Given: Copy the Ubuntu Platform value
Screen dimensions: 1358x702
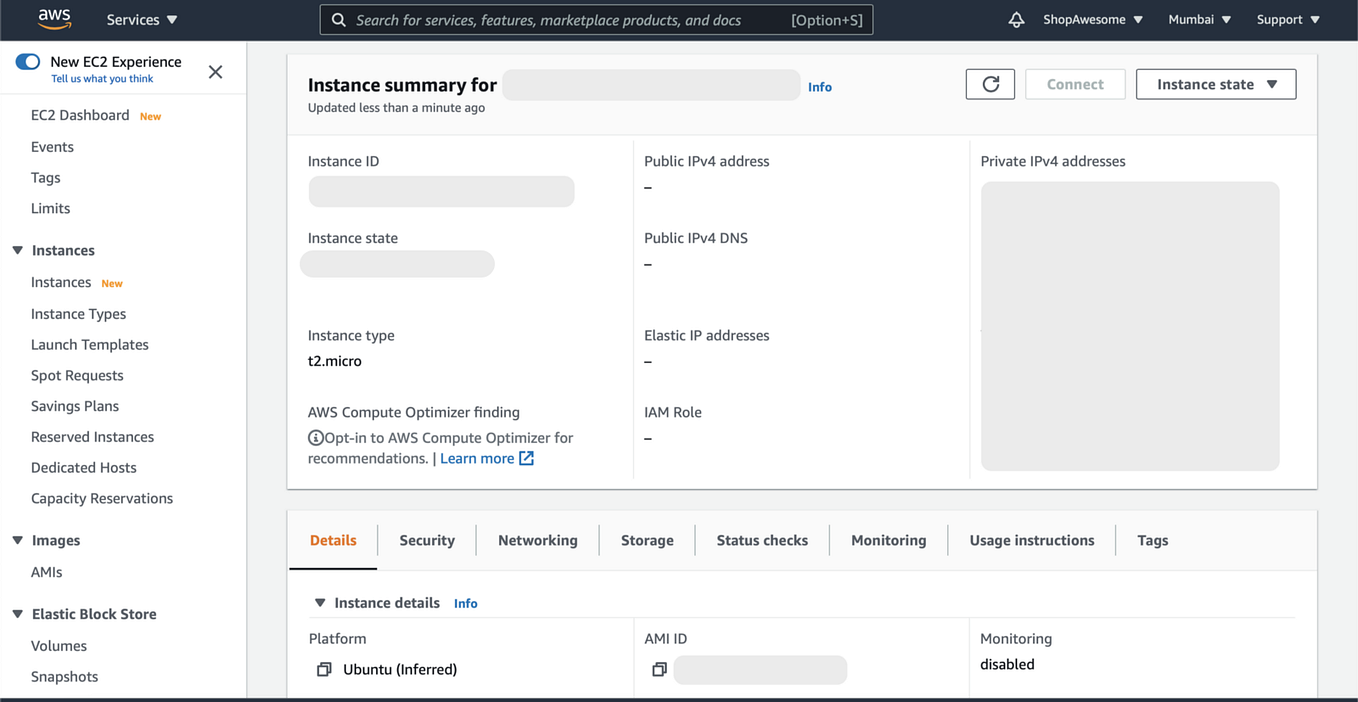Looking at the screenshot, I should pyautogui.click(x=324, y=669).
